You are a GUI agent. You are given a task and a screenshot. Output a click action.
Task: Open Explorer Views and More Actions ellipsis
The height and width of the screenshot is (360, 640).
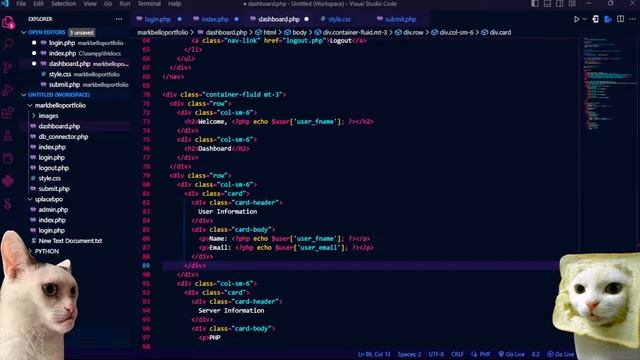(x=119, y=19)
